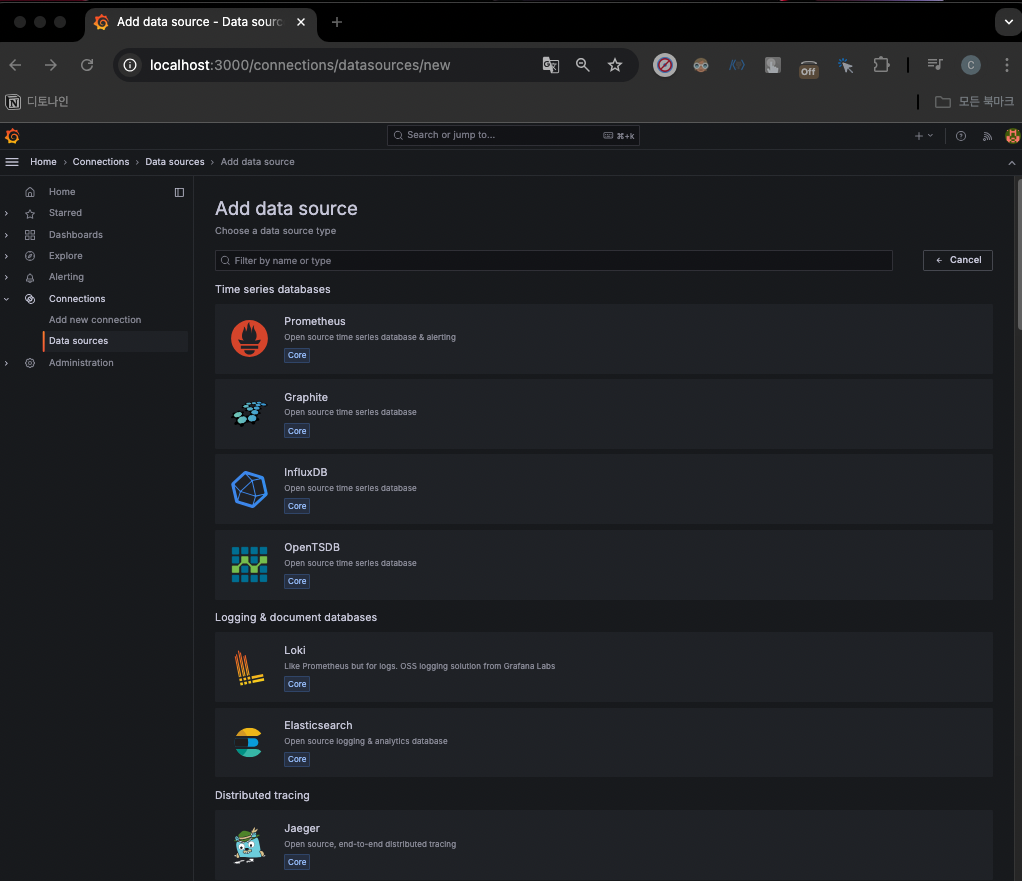Viewport: 1022px width, 881px height.
Task: Open the browser extensions puzzle icon
Action: pyautogui.click(x=881, y=65)
